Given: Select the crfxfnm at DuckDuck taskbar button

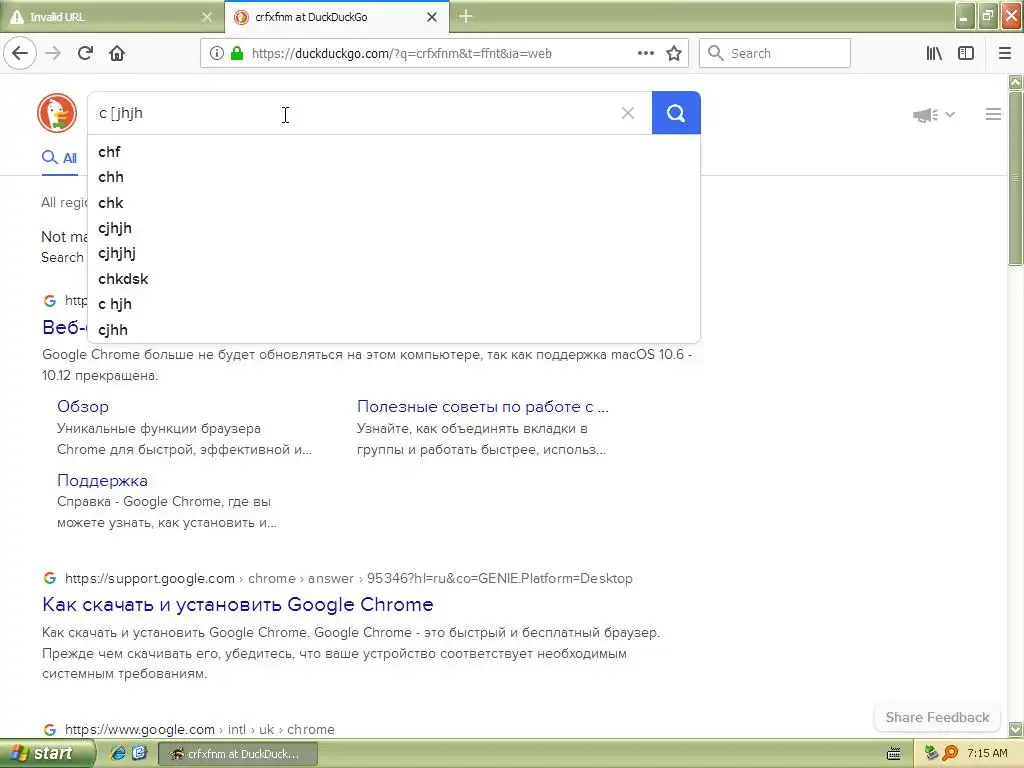Looking at the screenshot, I should (238, 754).
